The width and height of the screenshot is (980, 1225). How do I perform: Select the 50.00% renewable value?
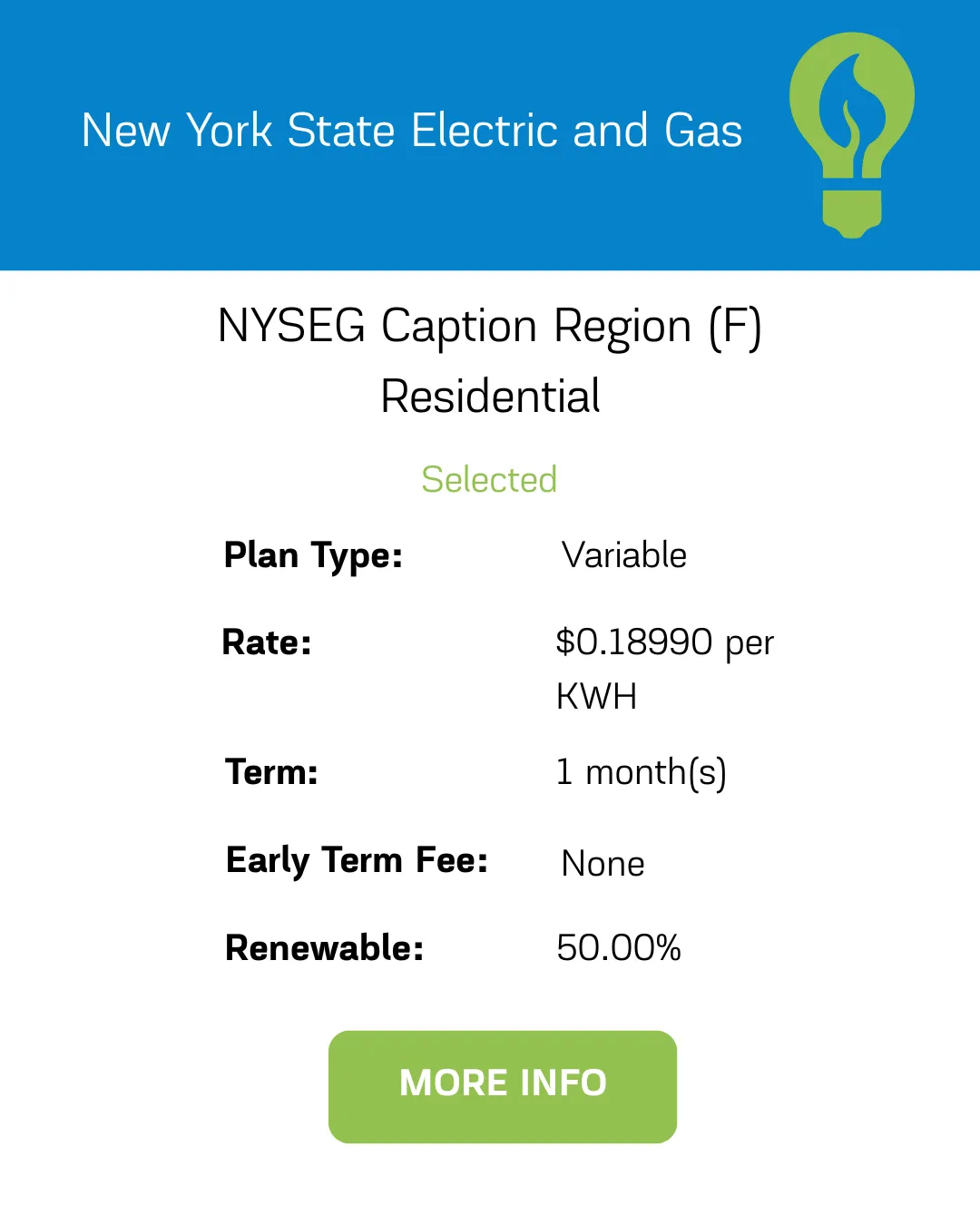619,948
